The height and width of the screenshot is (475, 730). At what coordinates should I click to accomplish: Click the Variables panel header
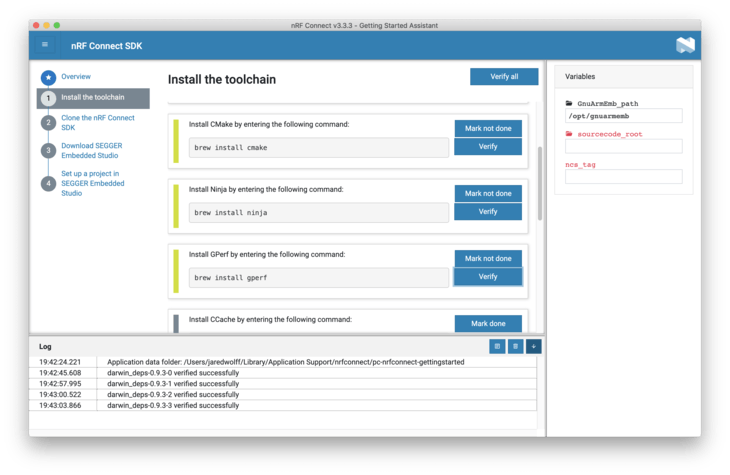[x=623, y=76]
